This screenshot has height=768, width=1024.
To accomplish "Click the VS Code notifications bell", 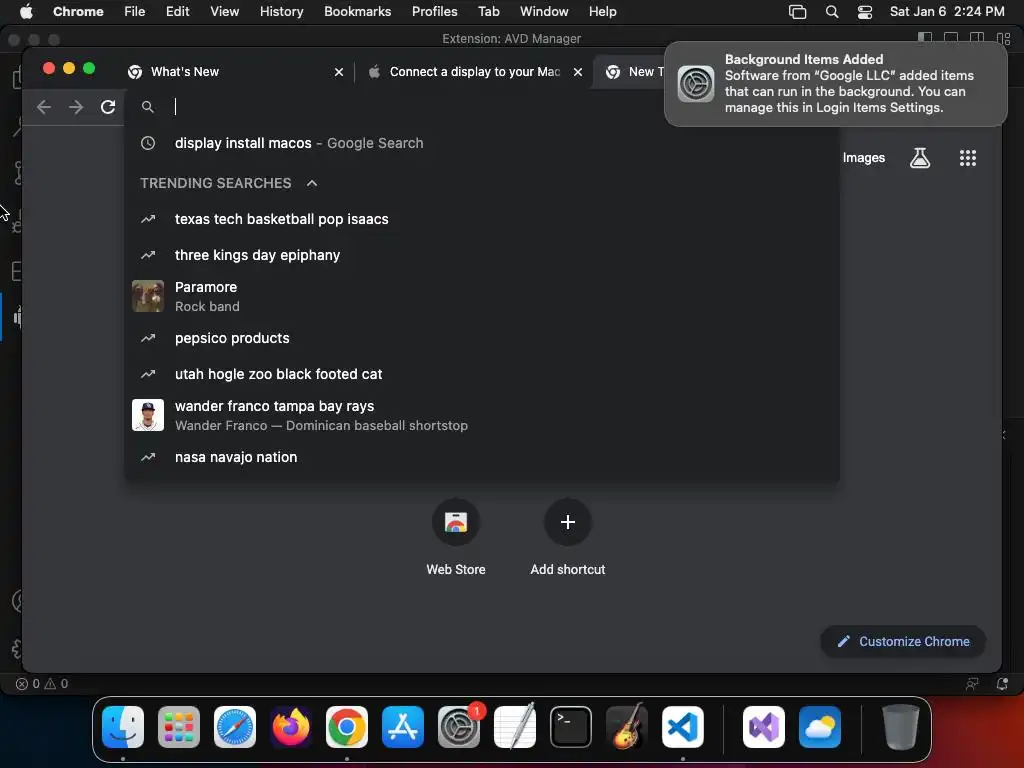I will 1002,684.
